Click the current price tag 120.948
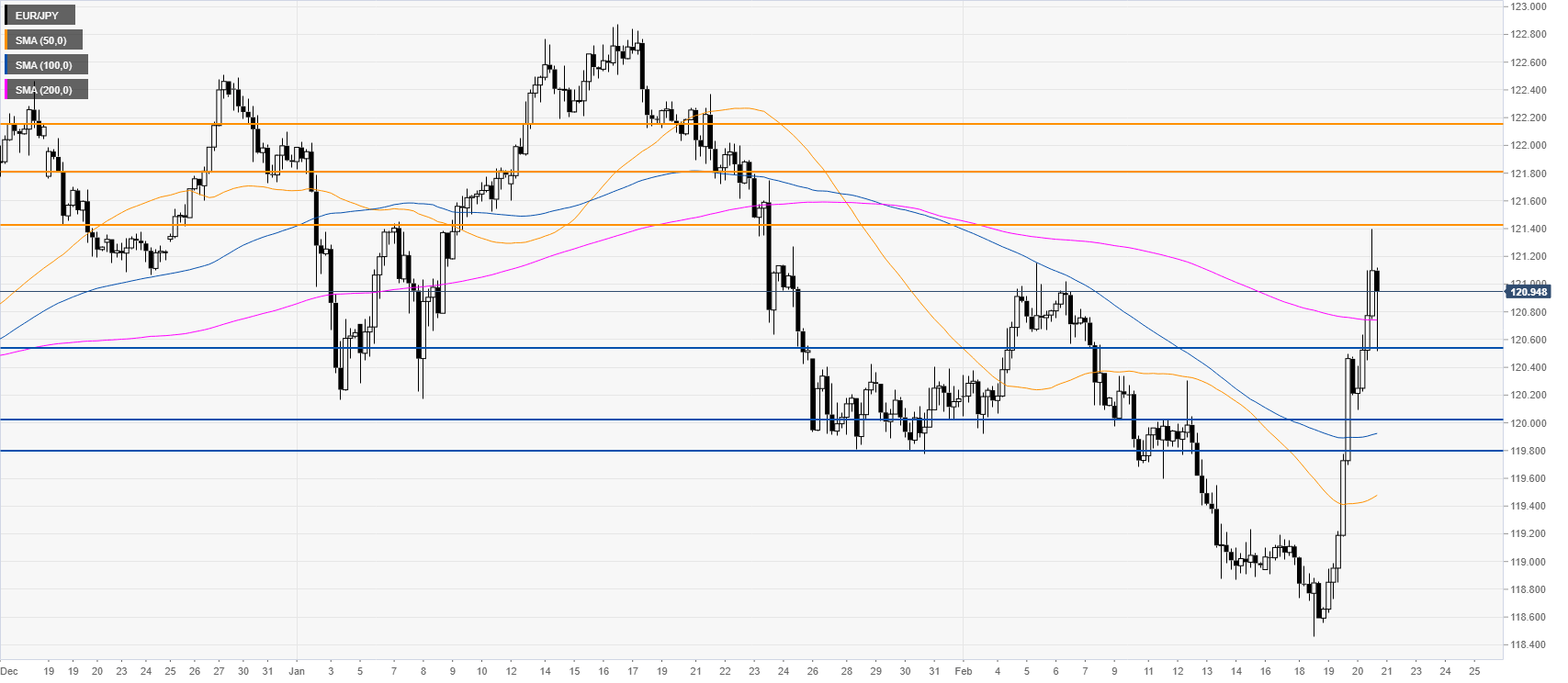 click(x=1529, y=292)
